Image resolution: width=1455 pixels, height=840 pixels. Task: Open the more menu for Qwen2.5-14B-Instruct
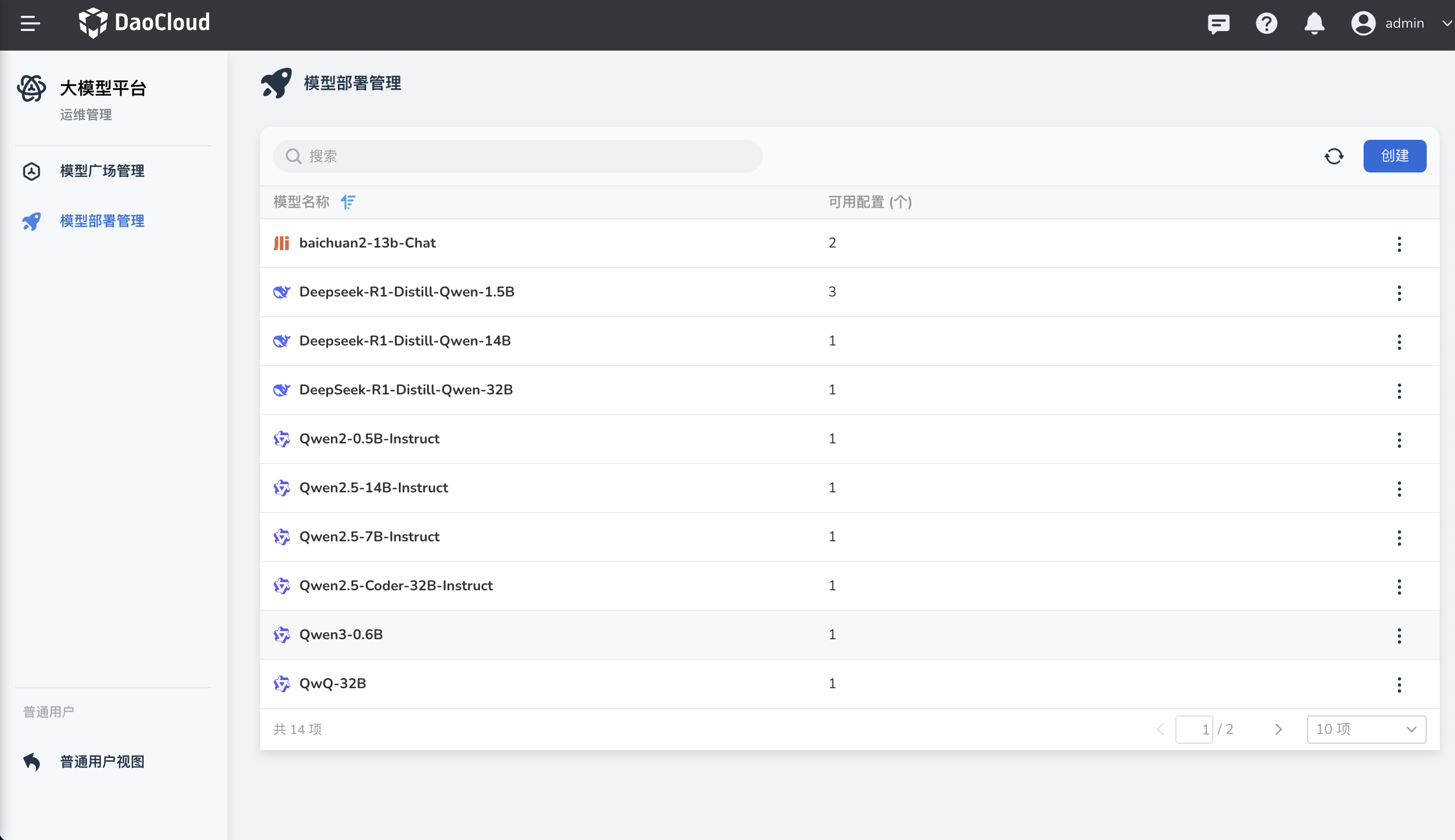(1399, 489)
